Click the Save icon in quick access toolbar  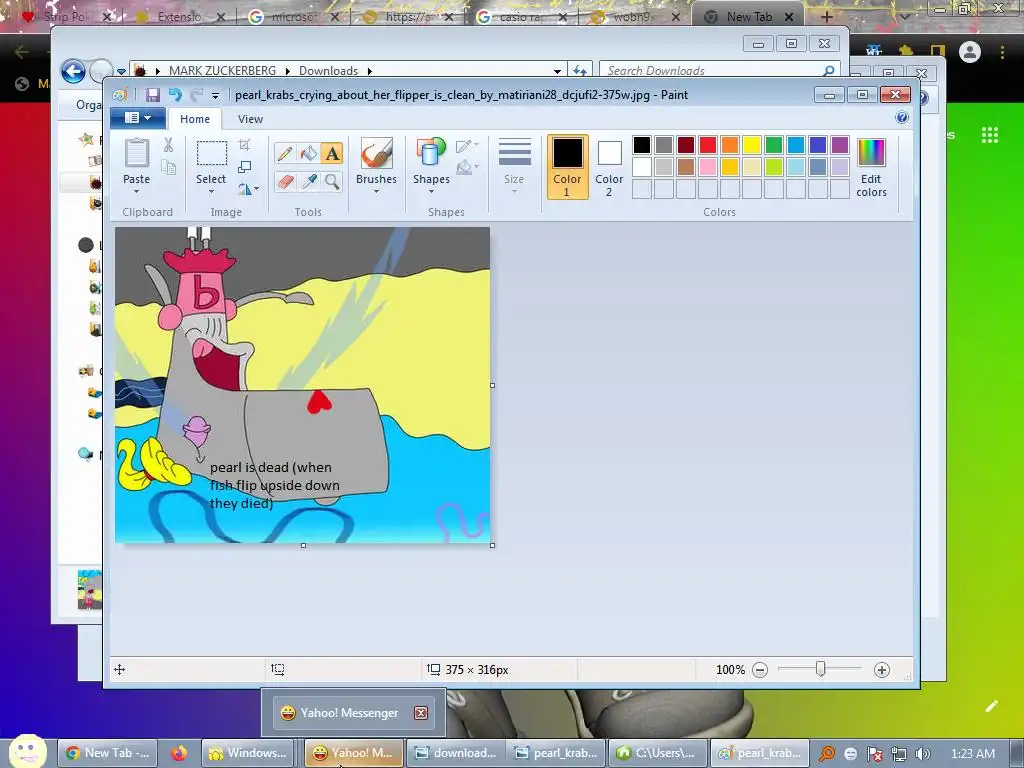pos(152,95)
